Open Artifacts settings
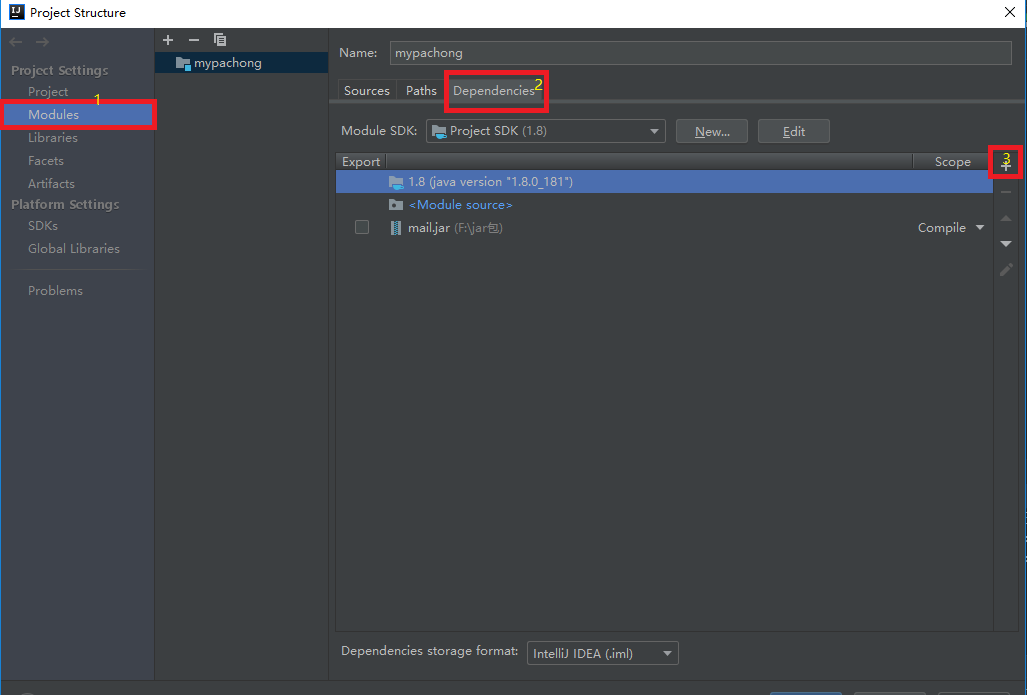The height and width of the screenshot is (695, 1027). (x=51, y=183)
